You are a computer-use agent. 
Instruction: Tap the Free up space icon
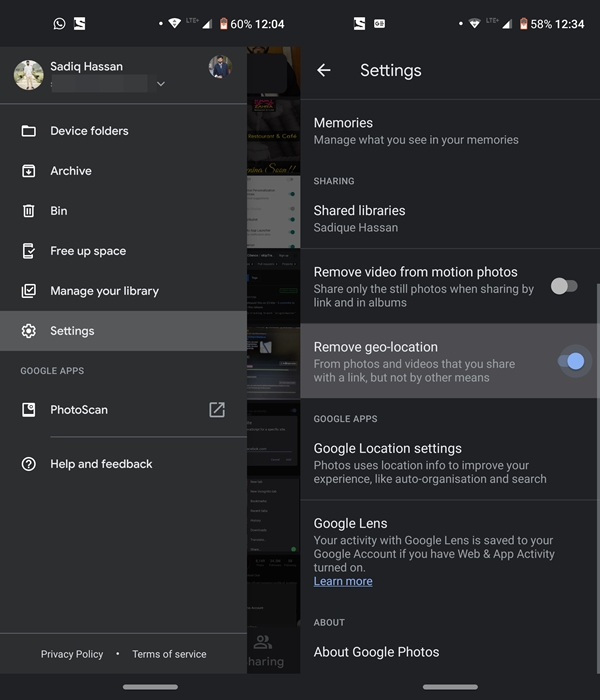click(x=29, y=251)
